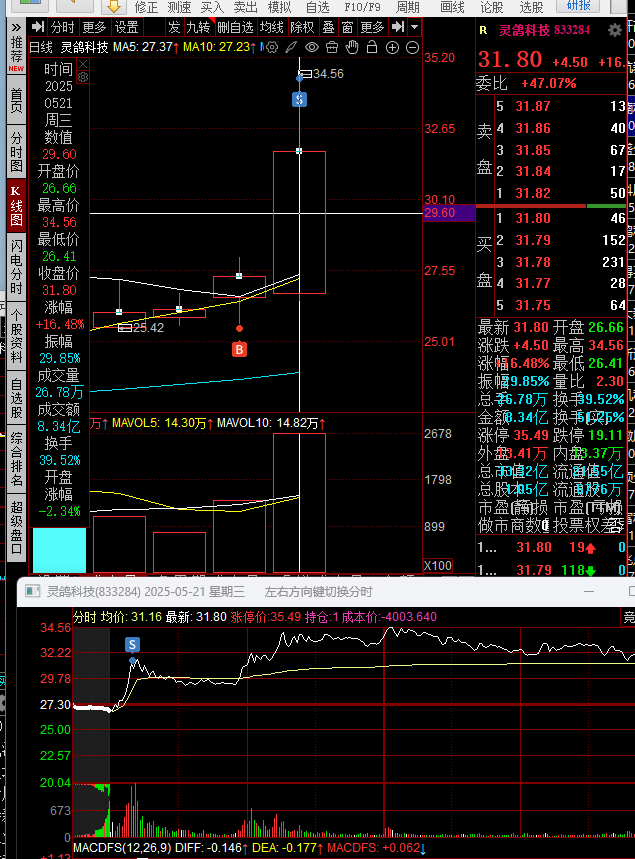This screenshot has width=635, height=859.
Task: Click the R badge beside stock name
Action: point(483,31)
